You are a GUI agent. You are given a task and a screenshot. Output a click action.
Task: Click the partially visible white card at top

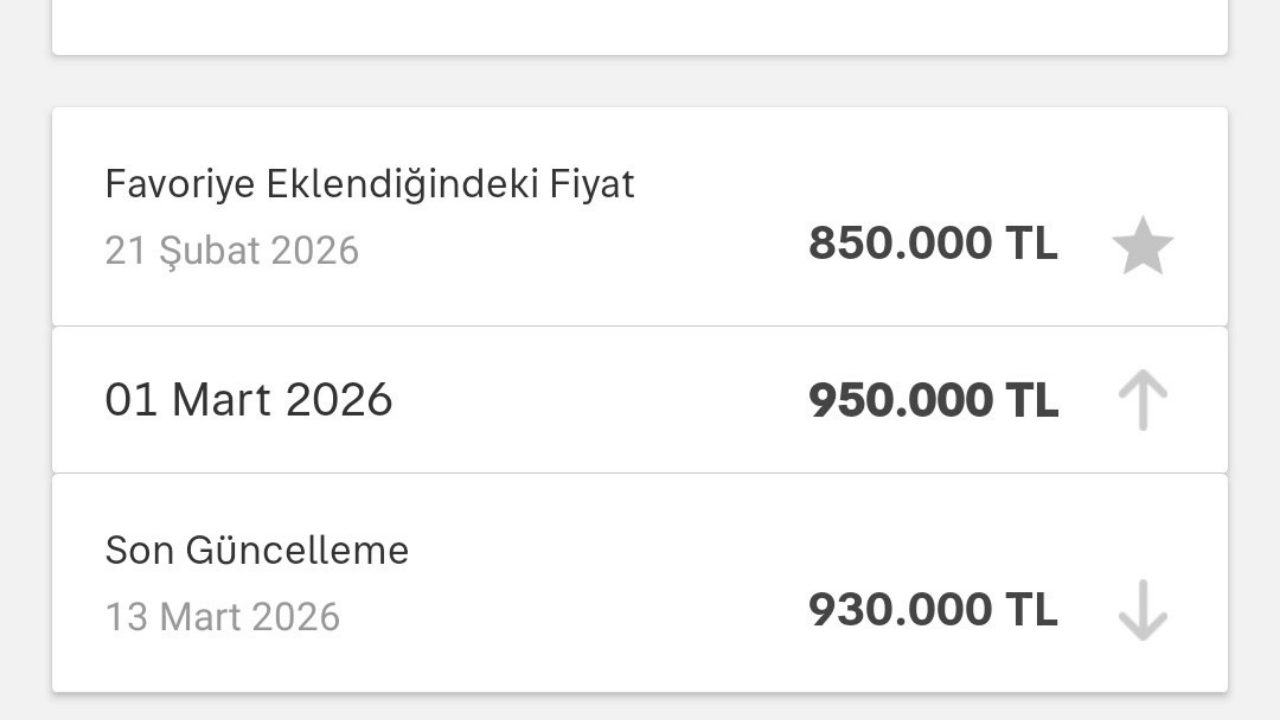click(x=640, y=25)
